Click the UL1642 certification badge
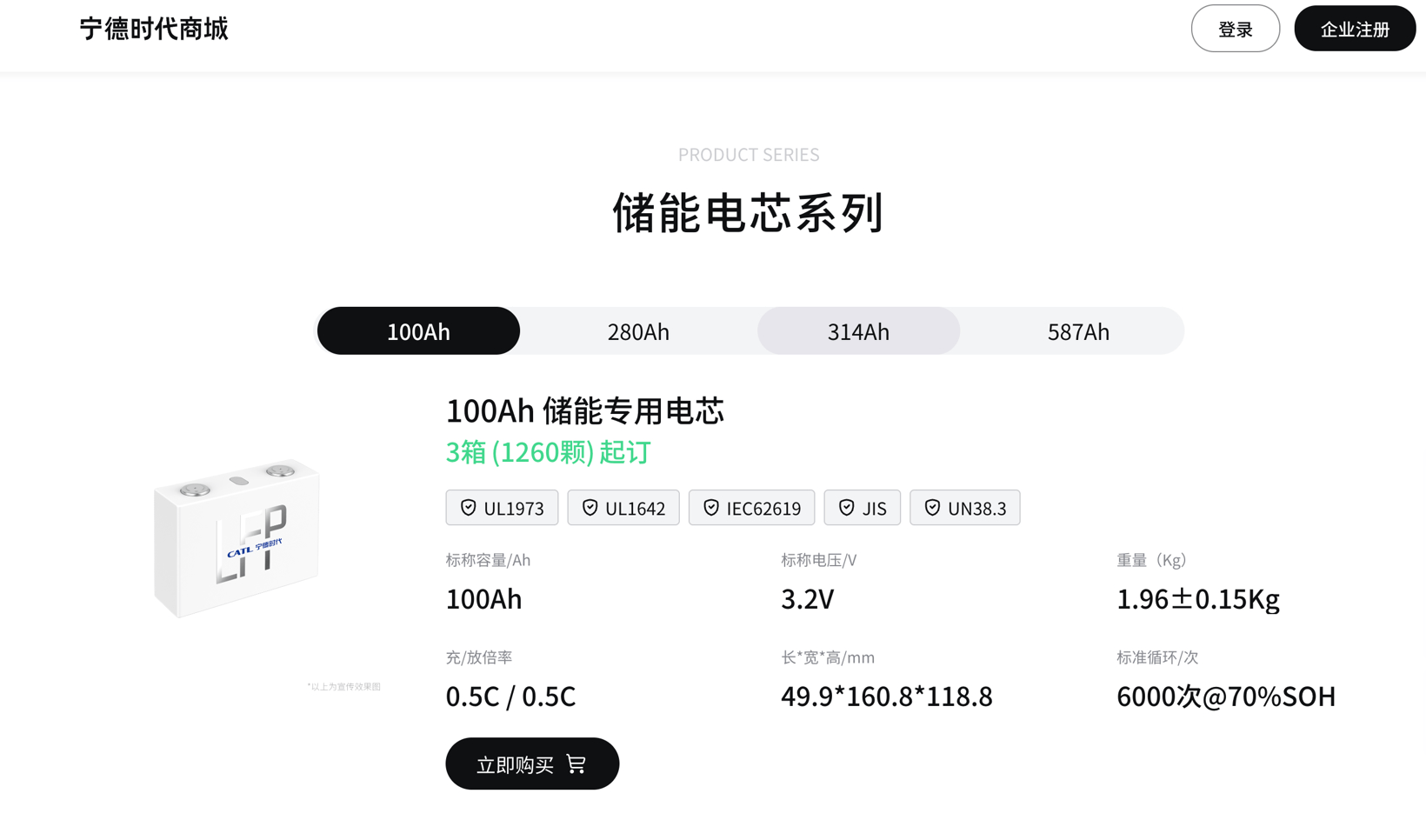Screen dimensions: 1426x840 pyautogui.click(x=623, y=508)
